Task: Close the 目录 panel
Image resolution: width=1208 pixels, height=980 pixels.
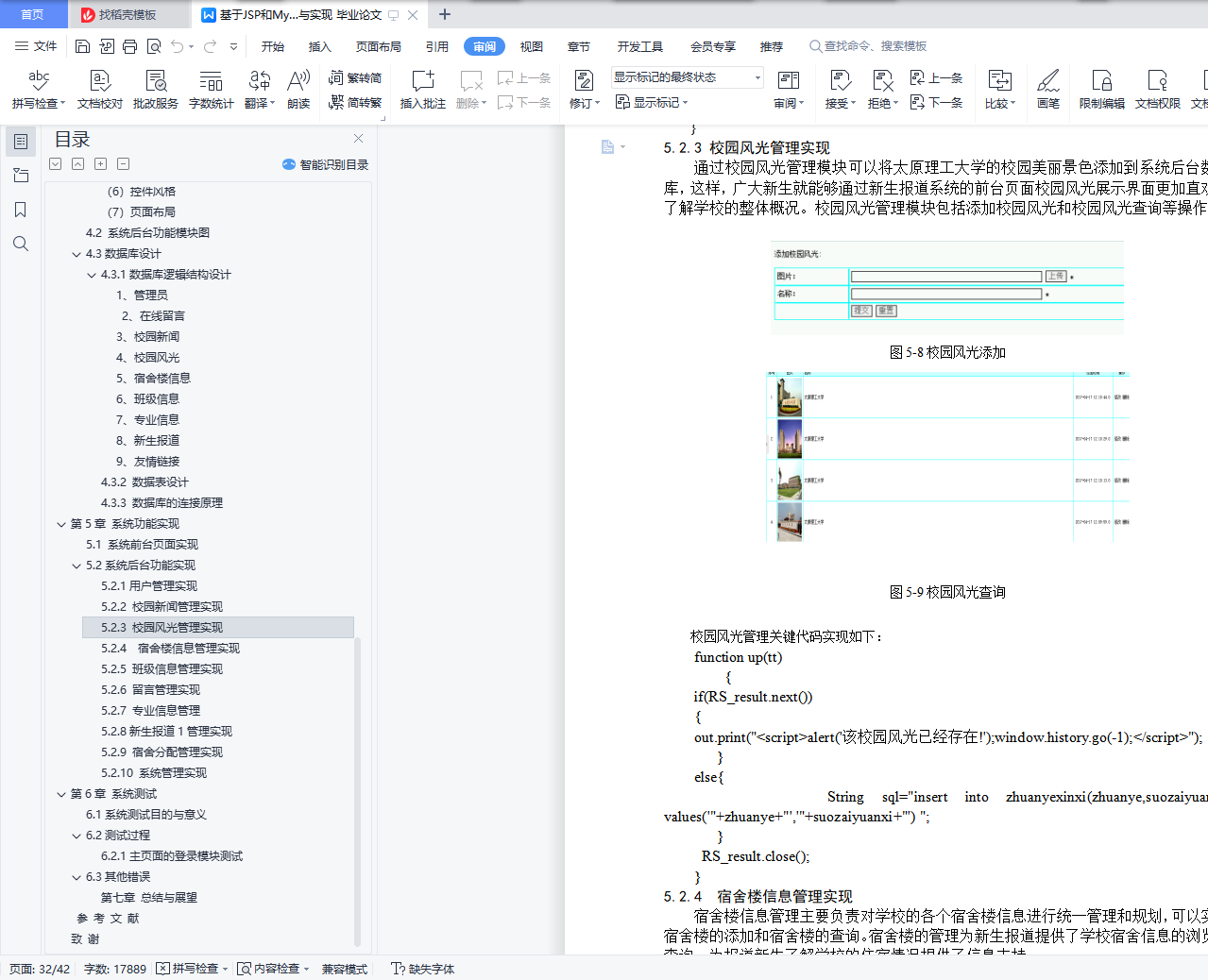Action: point(358,138)
